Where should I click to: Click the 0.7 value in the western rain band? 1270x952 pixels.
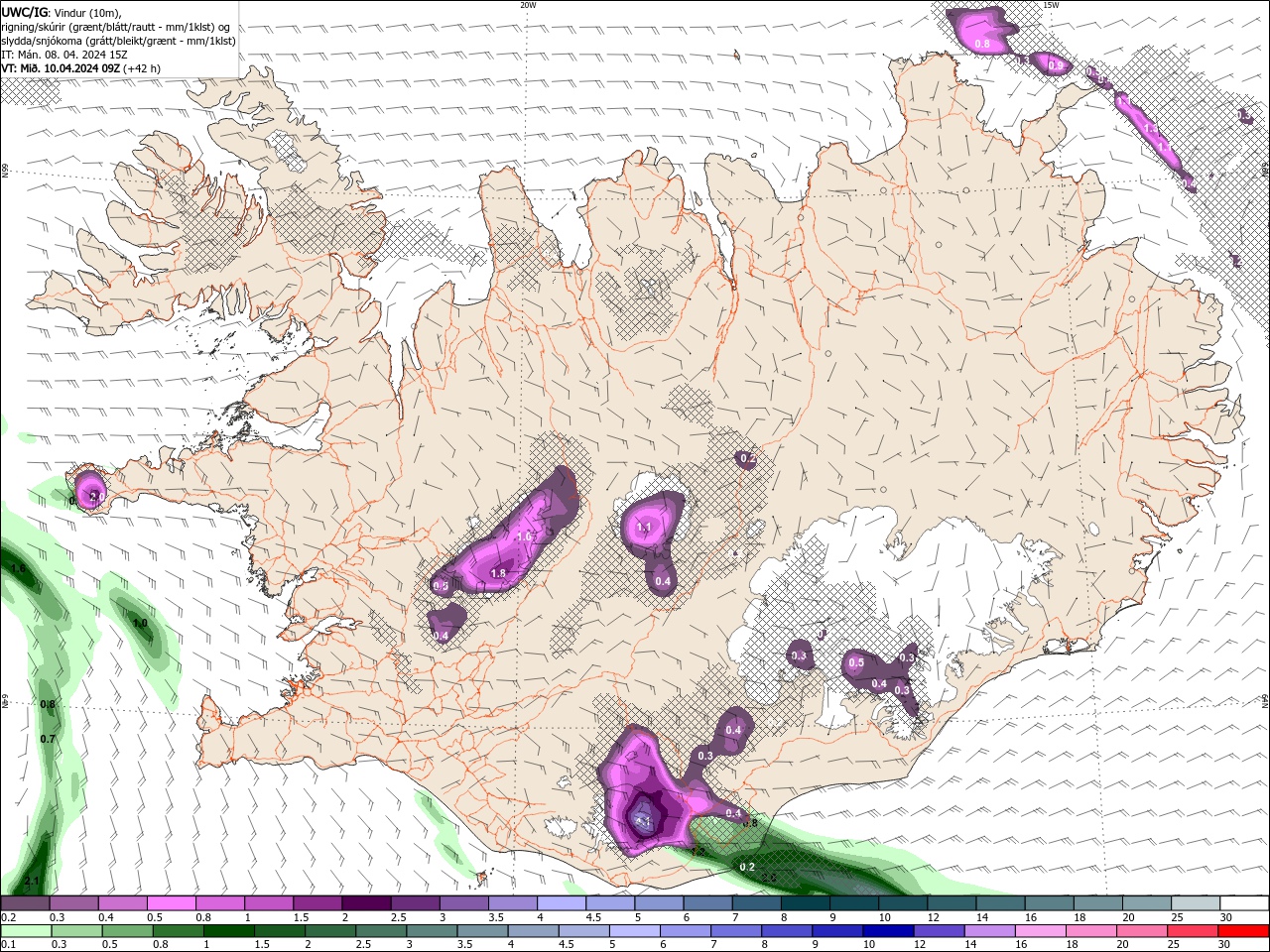[x=48, y=739]
